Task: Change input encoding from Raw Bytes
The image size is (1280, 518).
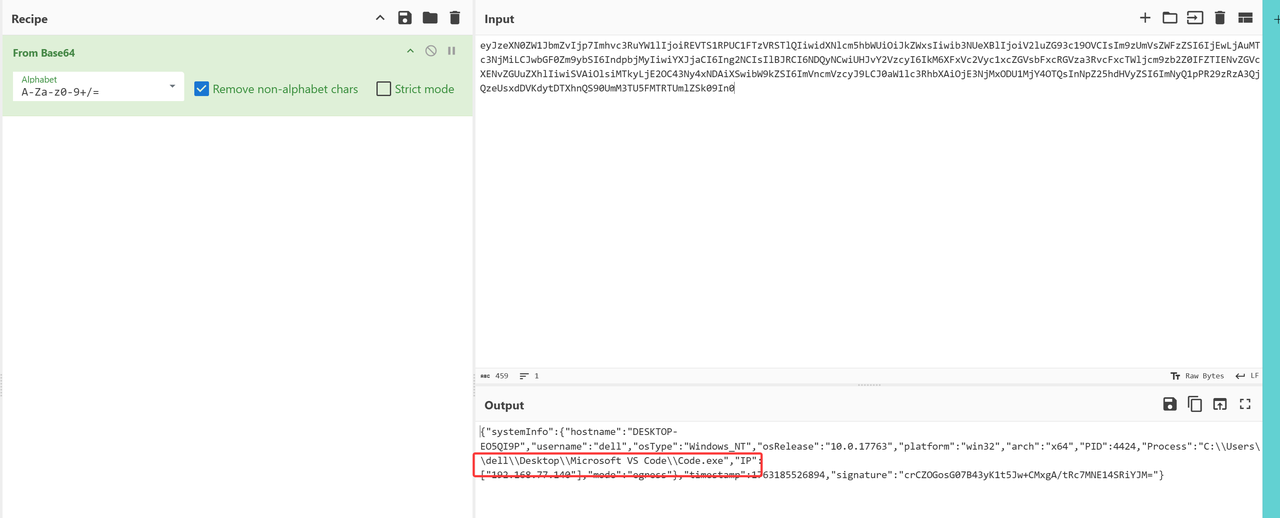Action: coord(1197,376)
